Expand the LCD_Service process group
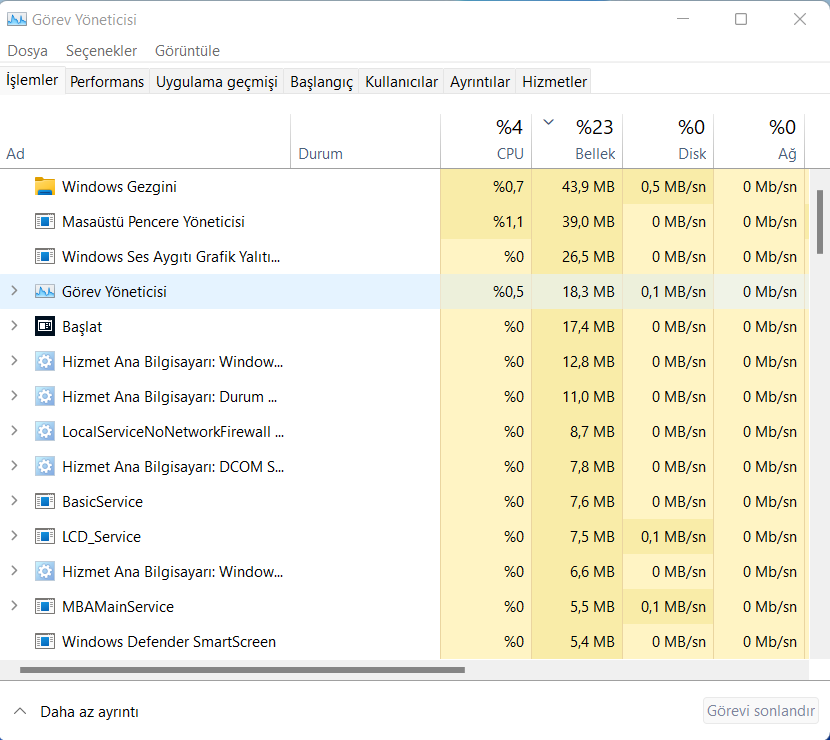 coord(14,537)
